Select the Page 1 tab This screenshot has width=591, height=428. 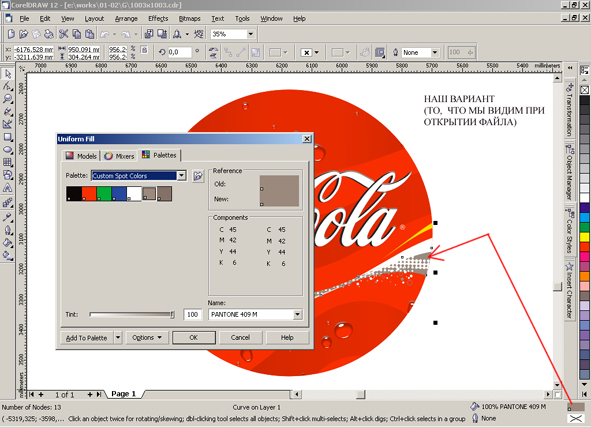tap(123, 394)
